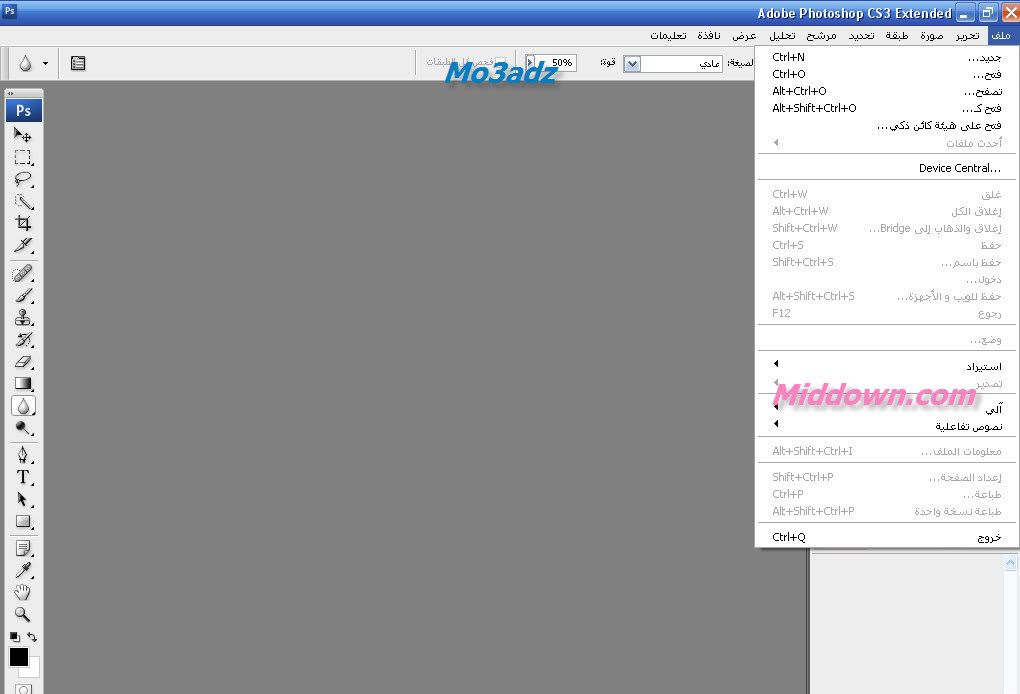Select the Eraser tool

pos(23,362)
